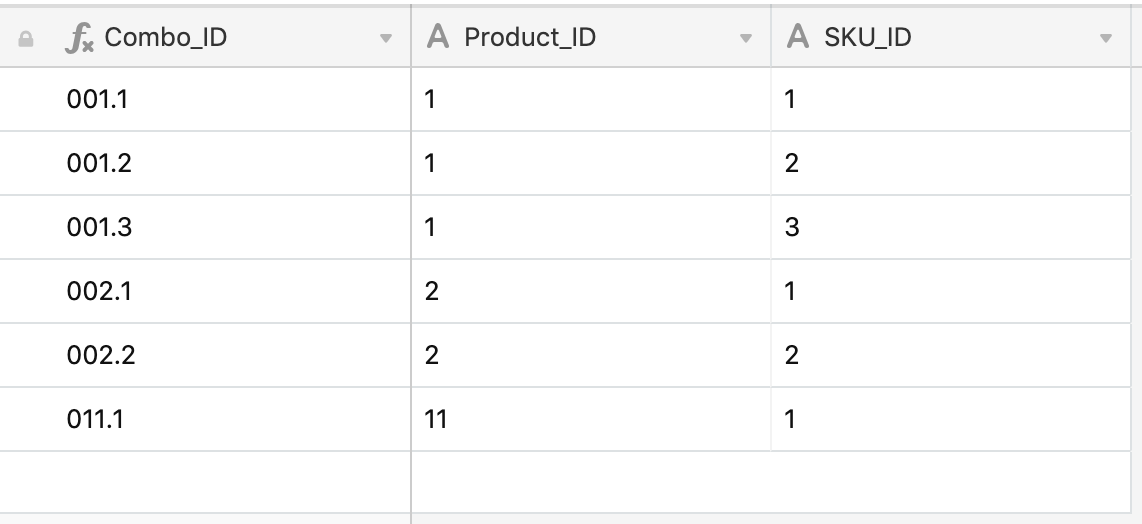Click the Product_ID cell showing 11
The image size is (1142, 524).
(591, 420)
